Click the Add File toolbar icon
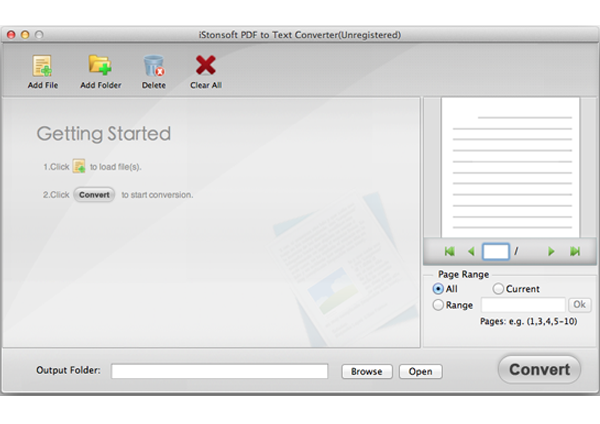This screenshot has height=424, width=600. (43, 66)
